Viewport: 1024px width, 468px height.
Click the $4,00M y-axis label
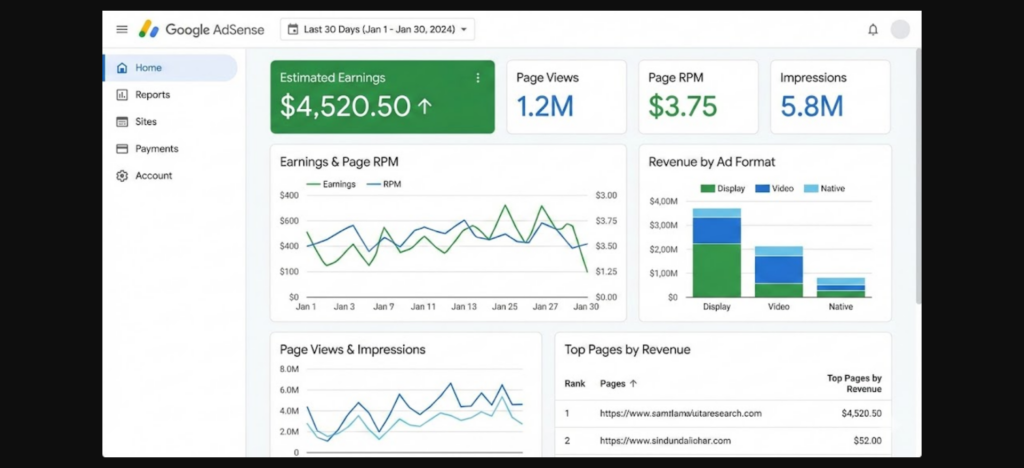pos(664,202)
